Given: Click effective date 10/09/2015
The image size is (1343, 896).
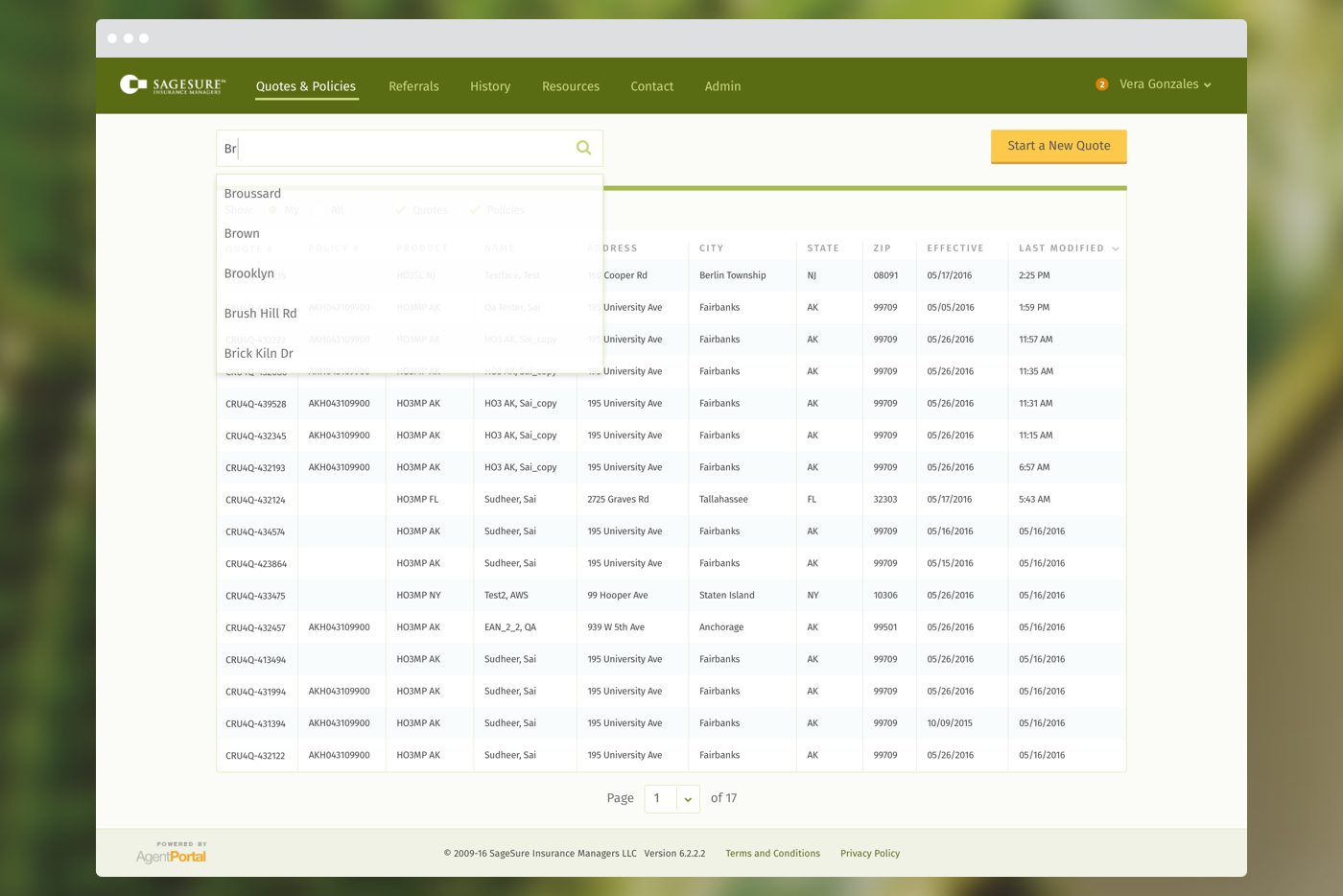Looking at the screenshot, I should click(x=950, y=723).
